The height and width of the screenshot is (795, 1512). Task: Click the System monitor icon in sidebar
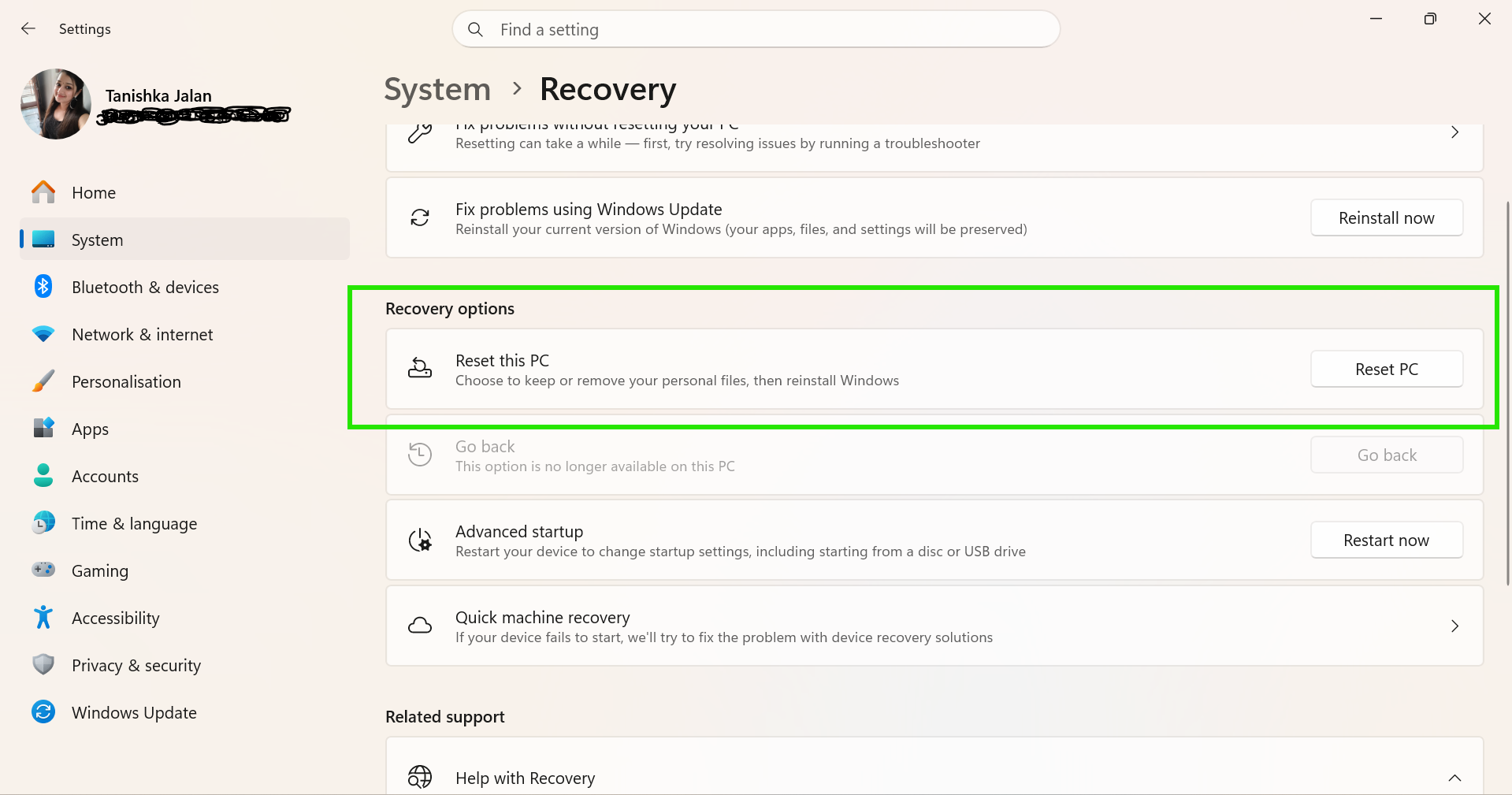43,240
